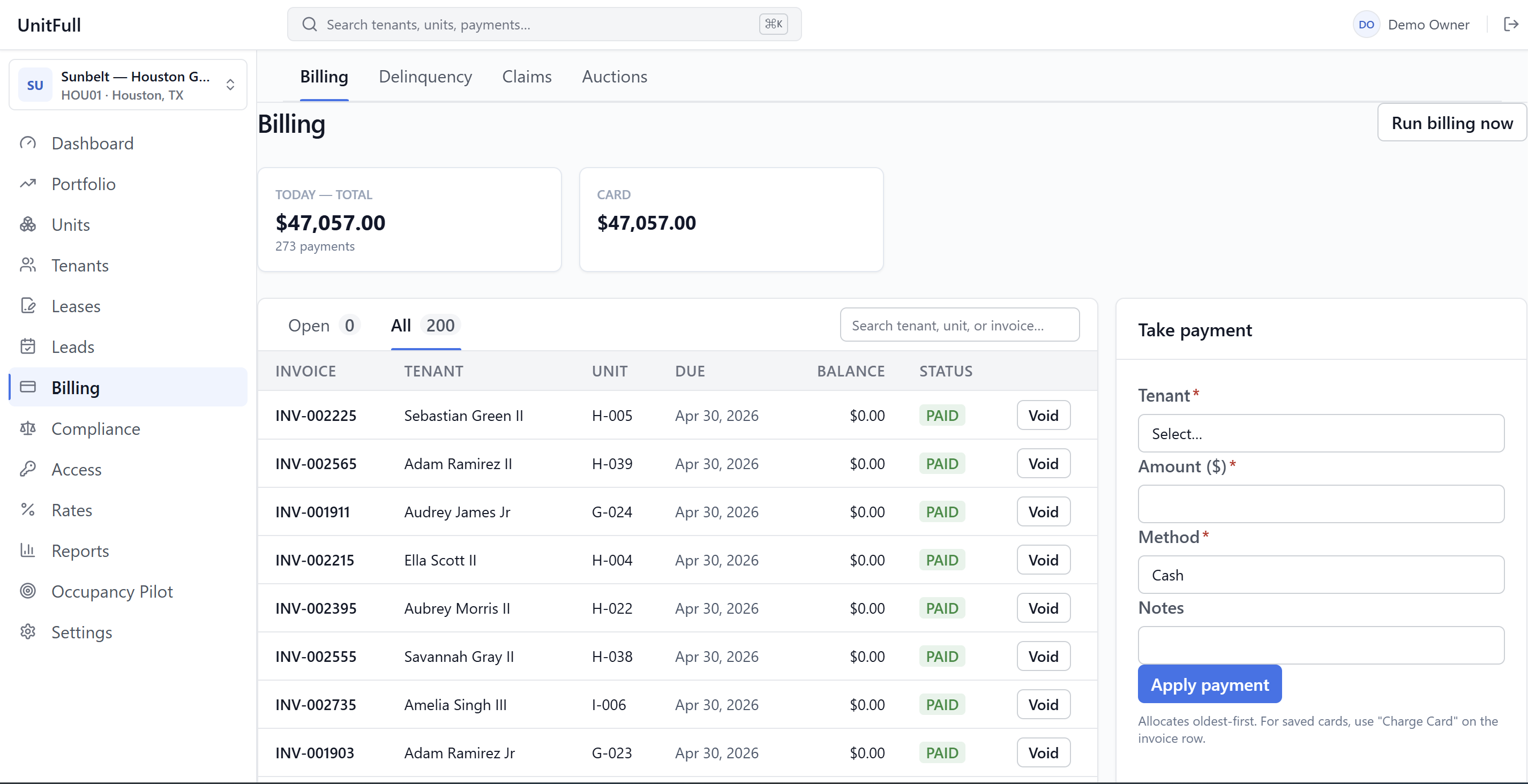Open the Dashboard gauge icon
This screenshot has width=1528, height=784.
(28, 143)
